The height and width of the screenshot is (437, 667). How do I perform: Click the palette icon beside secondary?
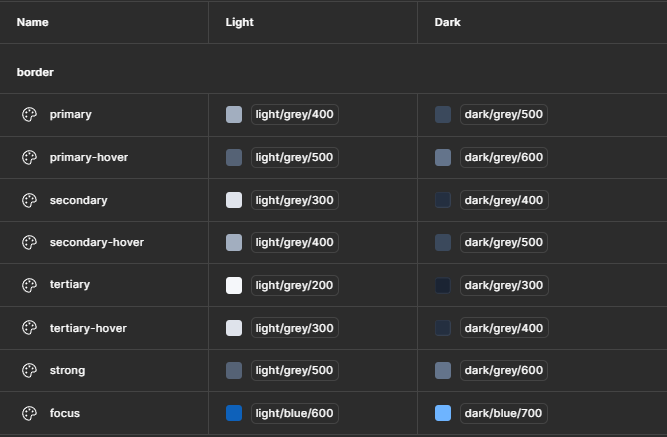pos(29,200)
